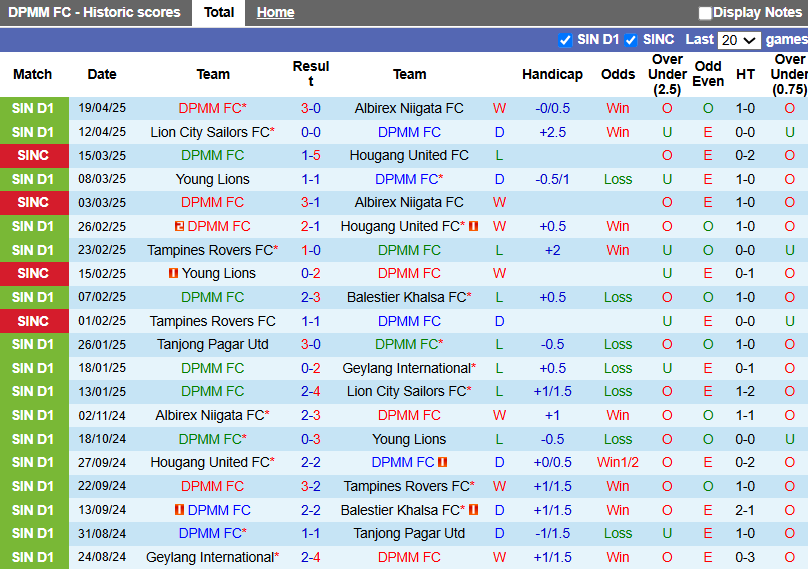Screen dimensions: 808x569
Task: Click the Date column header
Action: tap(102, 74)
